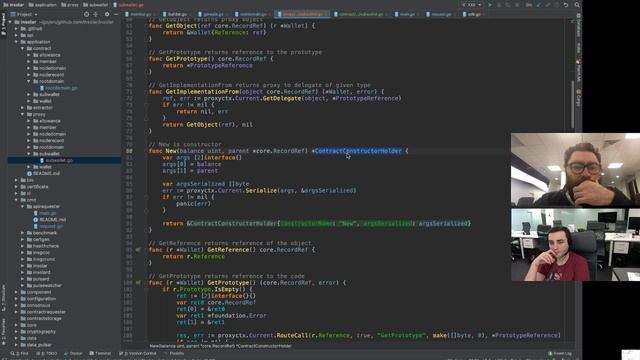Open the Version Control tool window

pos(138,353)
